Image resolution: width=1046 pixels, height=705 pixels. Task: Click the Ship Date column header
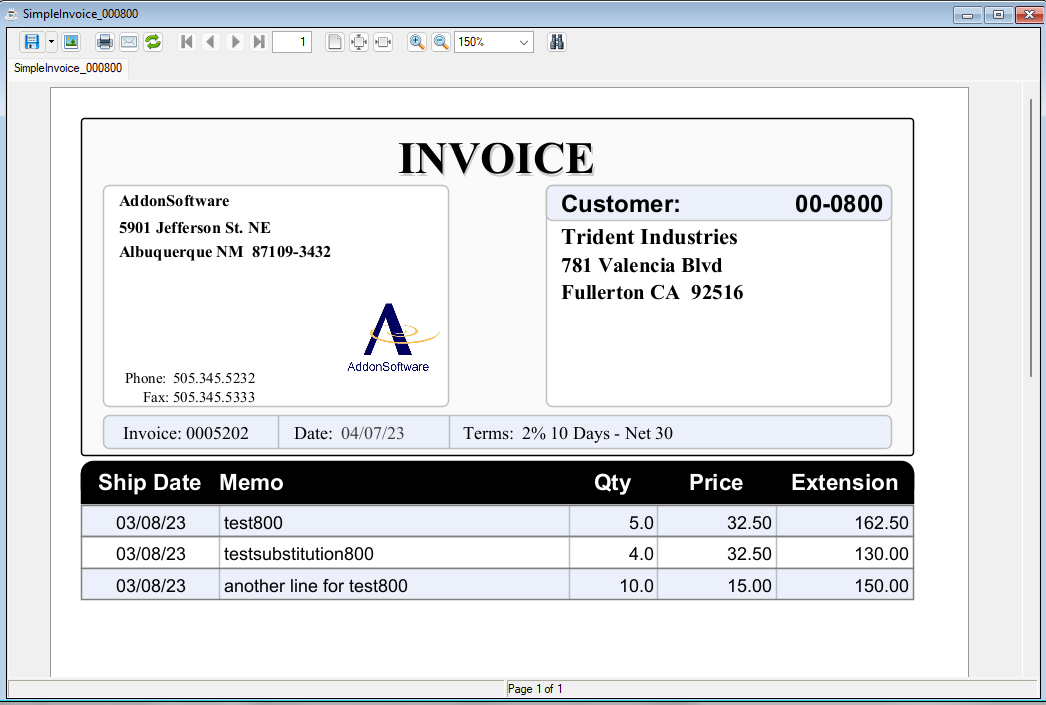tap(149, 482)
